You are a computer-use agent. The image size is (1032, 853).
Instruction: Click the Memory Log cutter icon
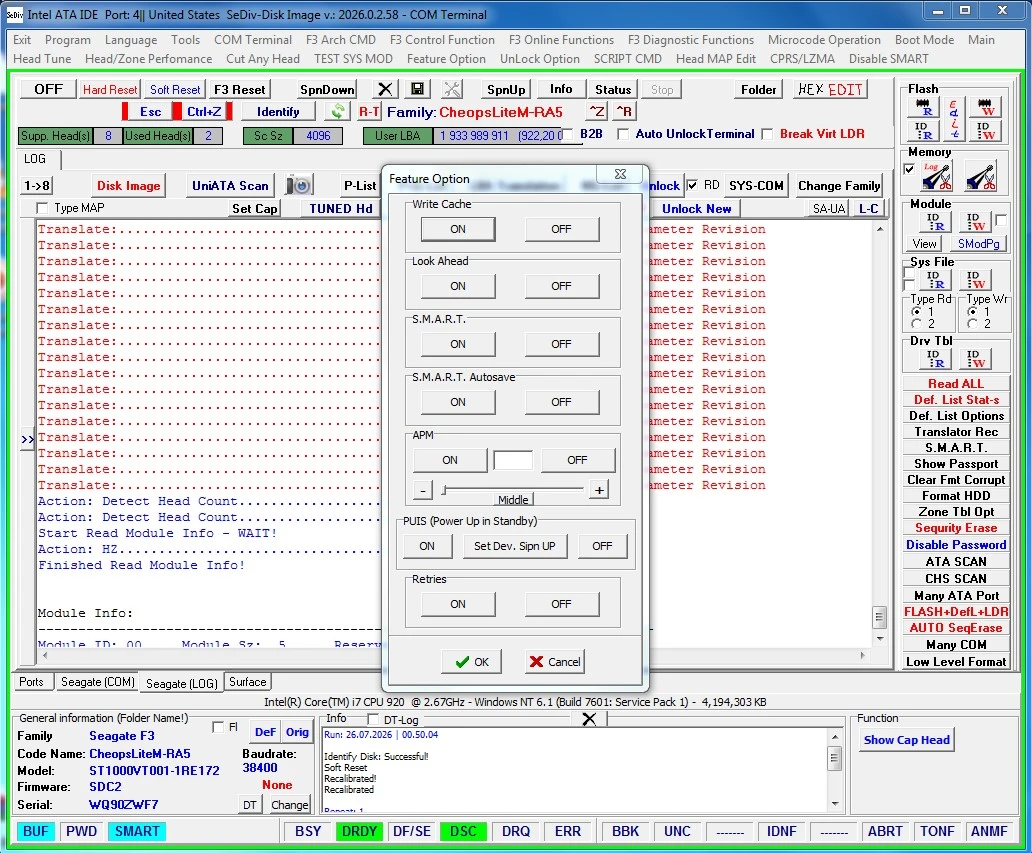coord(937,176)
